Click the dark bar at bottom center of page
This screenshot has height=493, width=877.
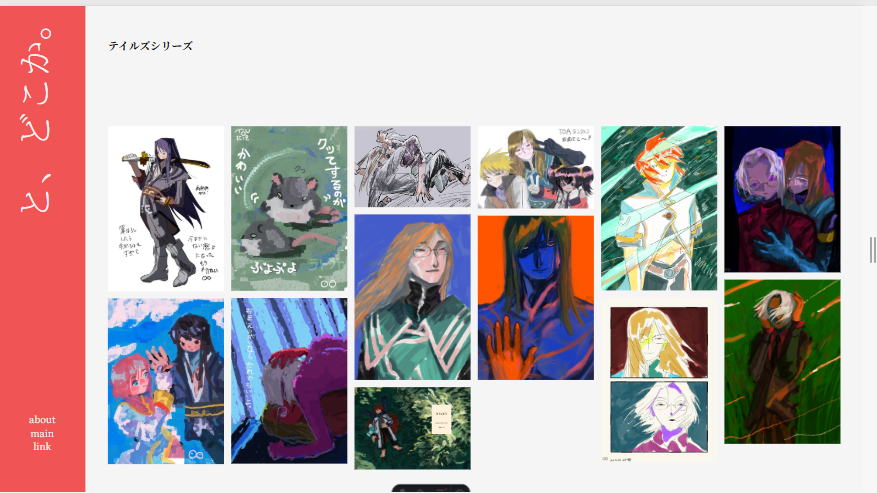[431, 489]
